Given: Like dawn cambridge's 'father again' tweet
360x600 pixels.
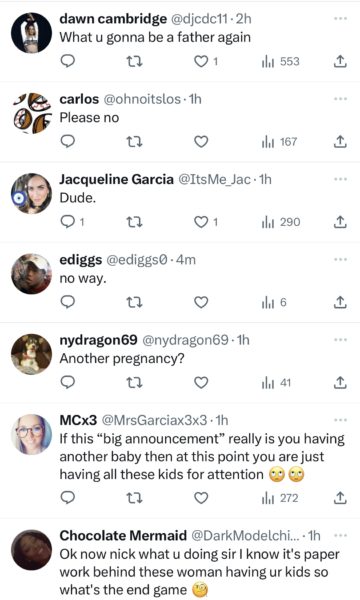Looking at the screenshot, I should 201,61.
